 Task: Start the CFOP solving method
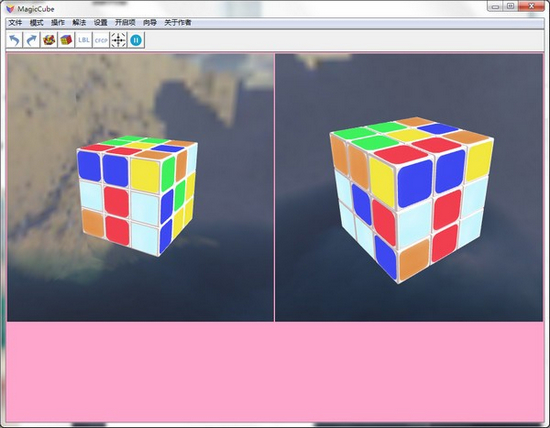tap(101, 40)
